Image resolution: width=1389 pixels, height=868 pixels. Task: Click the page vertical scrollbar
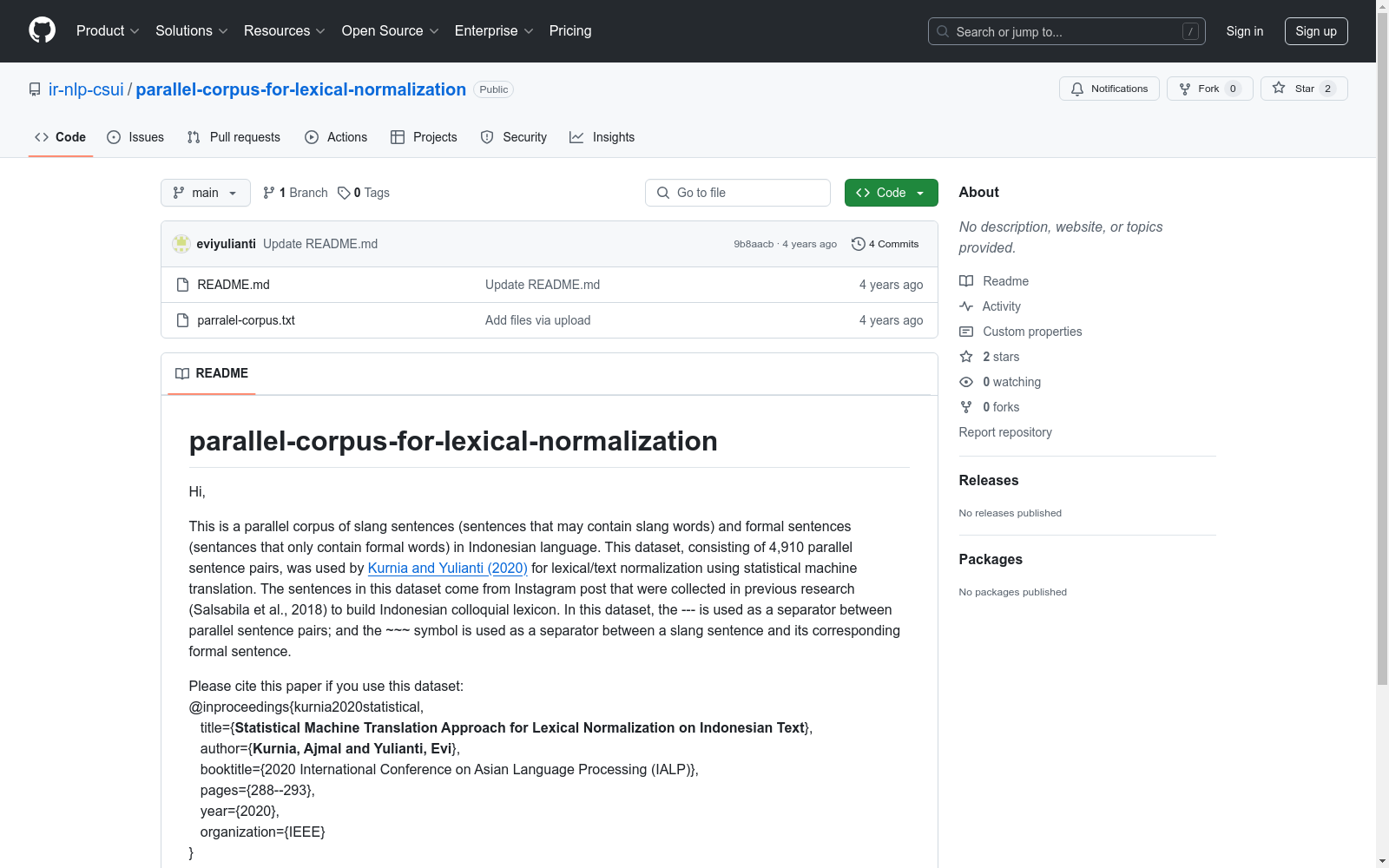click(1382, 347)
